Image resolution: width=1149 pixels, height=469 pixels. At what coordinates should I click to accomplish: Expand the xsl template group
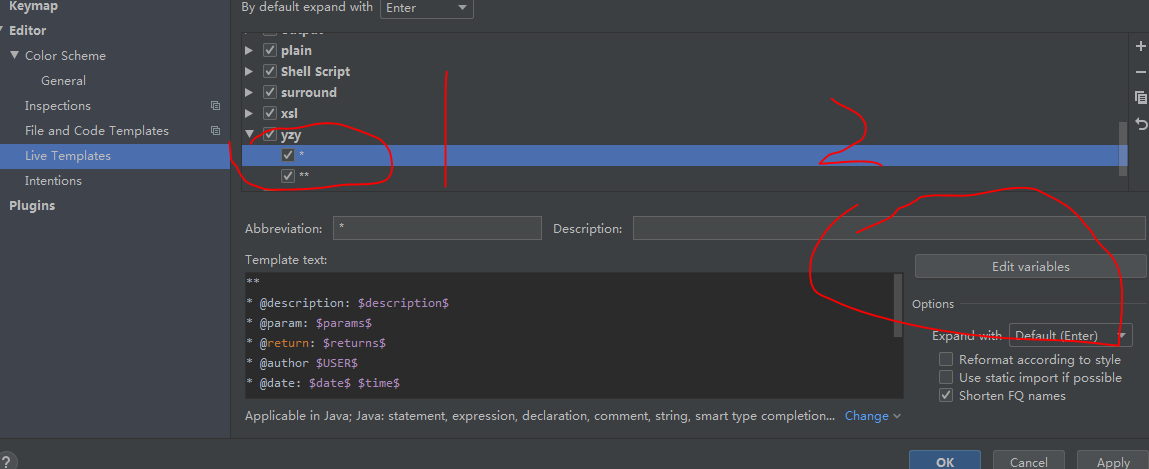click(249, 114)
